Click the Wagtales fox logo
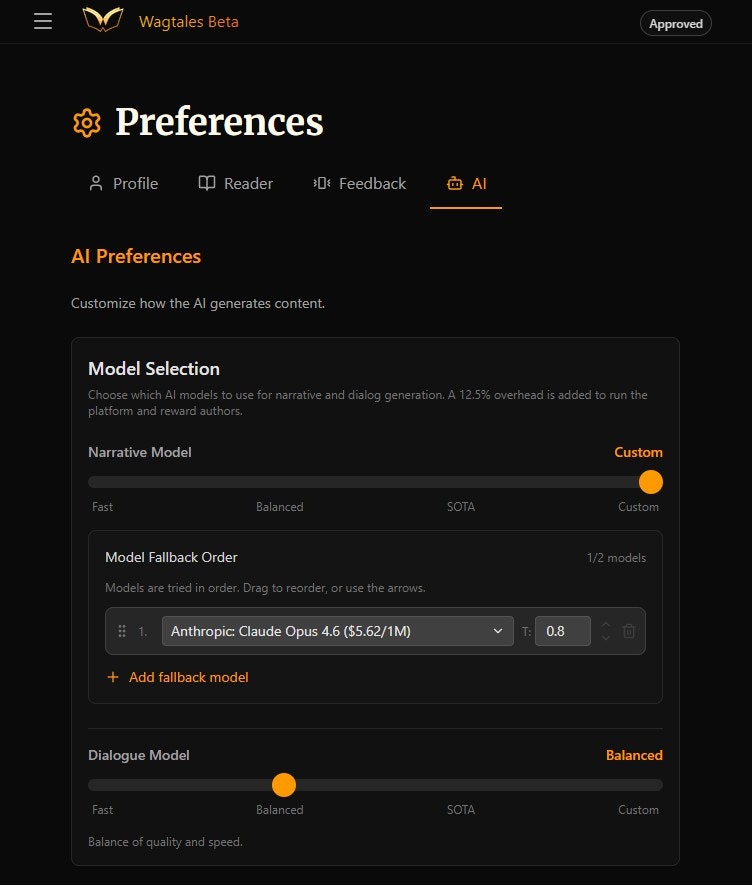This screenshot has width=752, height=885. click(x=103, y=21)
